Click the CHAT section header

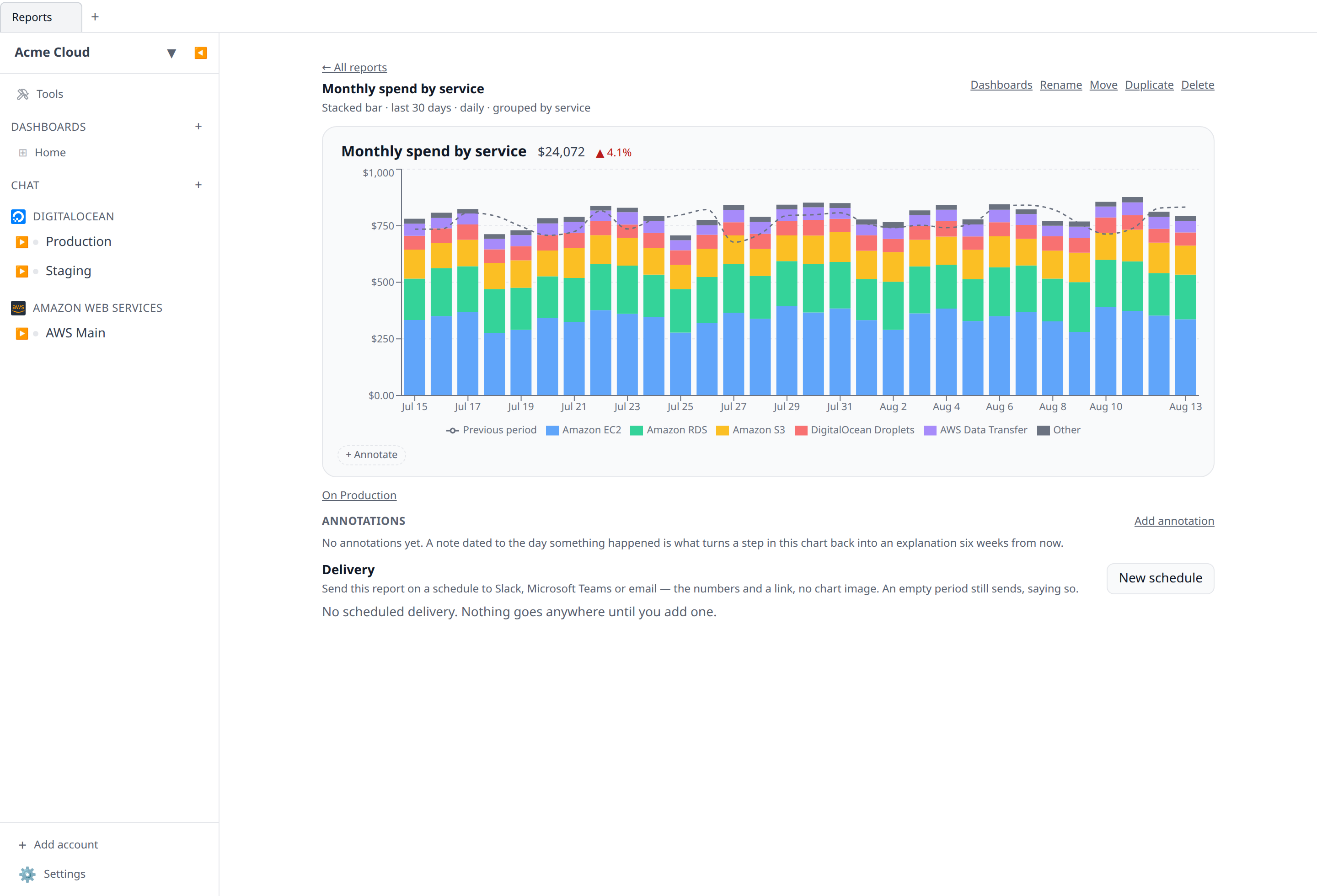point(26,185)
